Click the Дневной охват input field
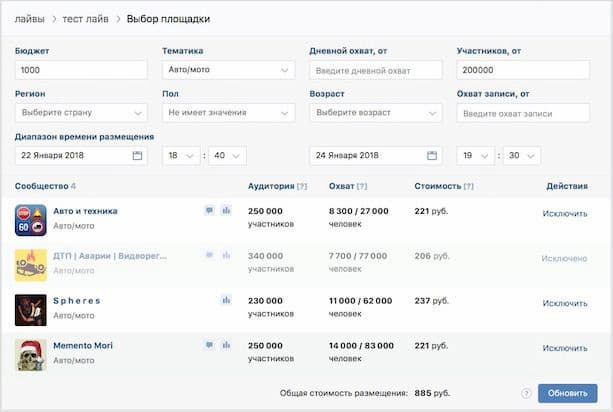 coord(376,70)
